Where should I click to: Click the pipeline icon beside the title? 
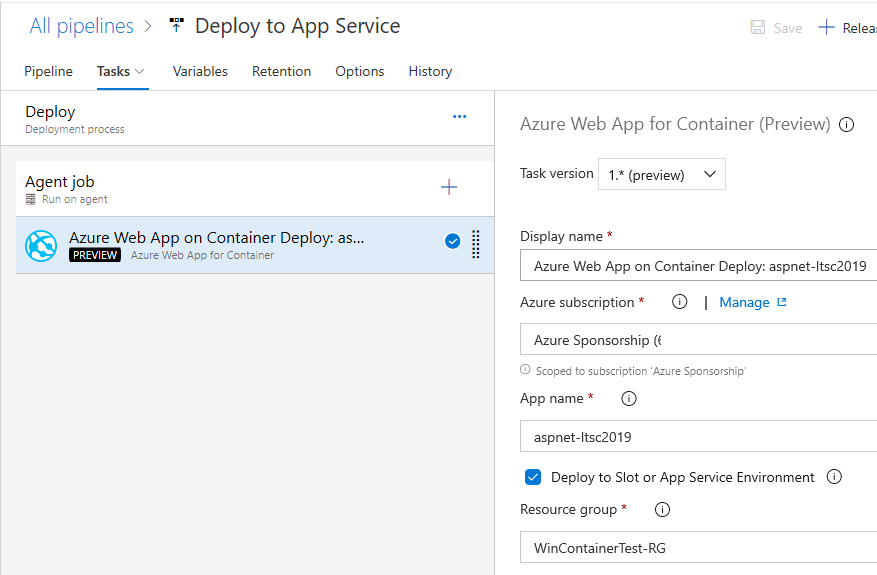point(177,26)
